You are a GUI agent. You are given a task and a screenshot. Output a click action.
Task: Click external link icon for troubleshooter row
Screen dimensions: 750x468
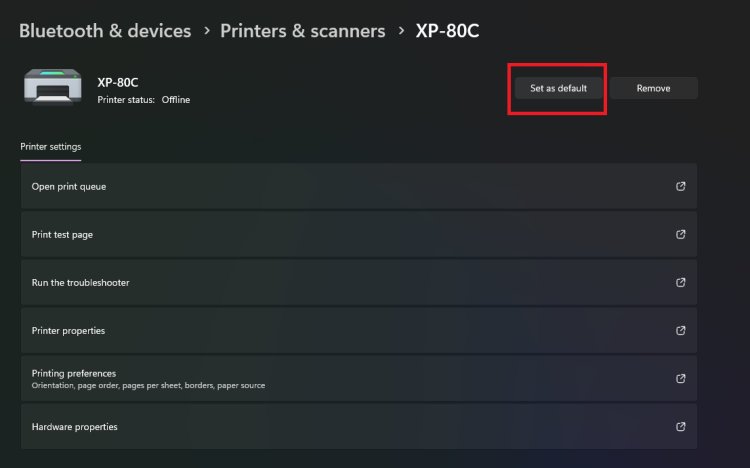coord(681,282)
